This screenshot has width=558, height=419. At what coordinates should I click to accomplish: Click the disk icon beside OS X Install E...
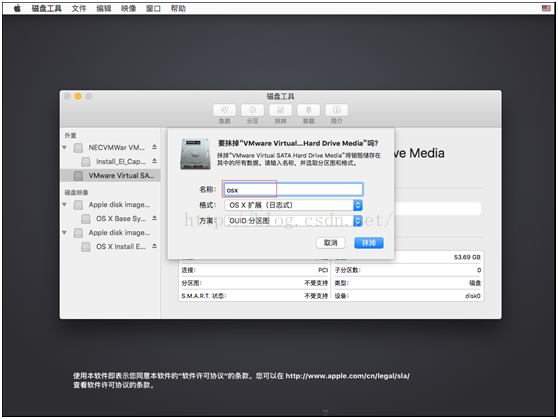click(86, 247)
